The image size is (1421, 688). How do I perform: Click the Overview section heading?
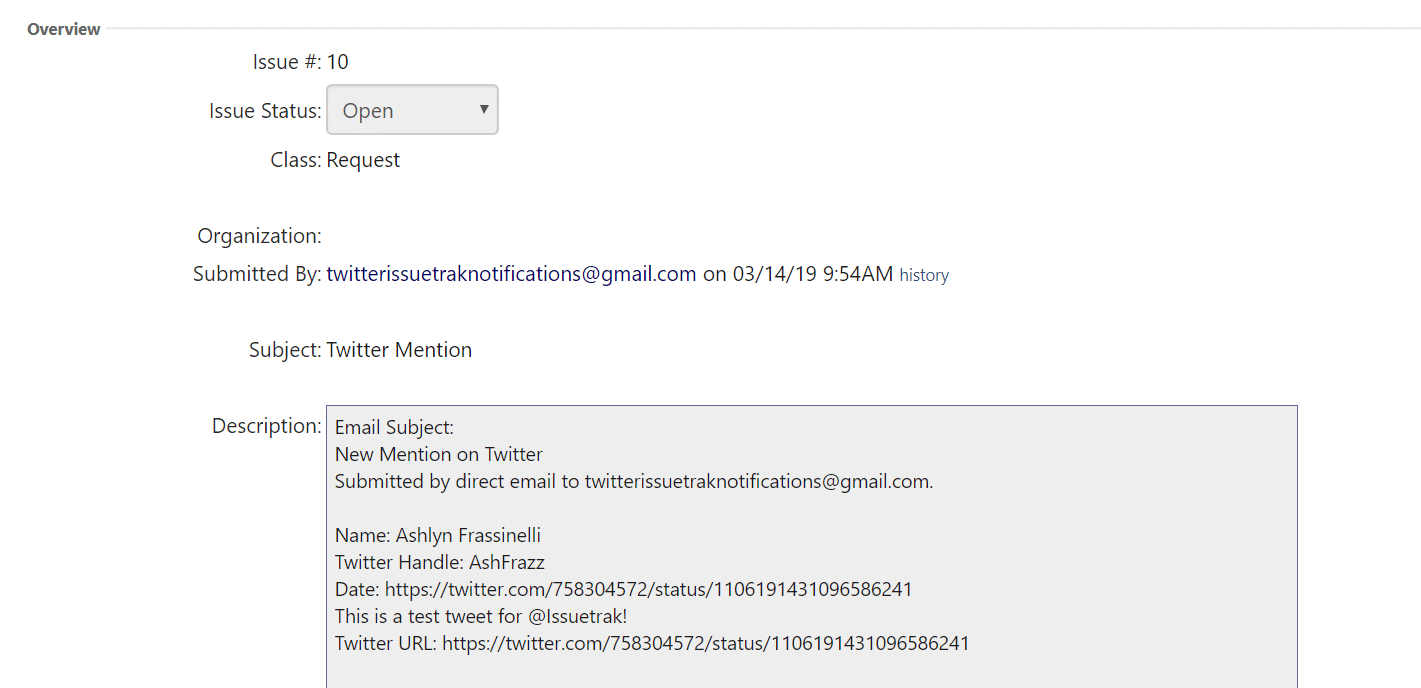click(64, 29)
